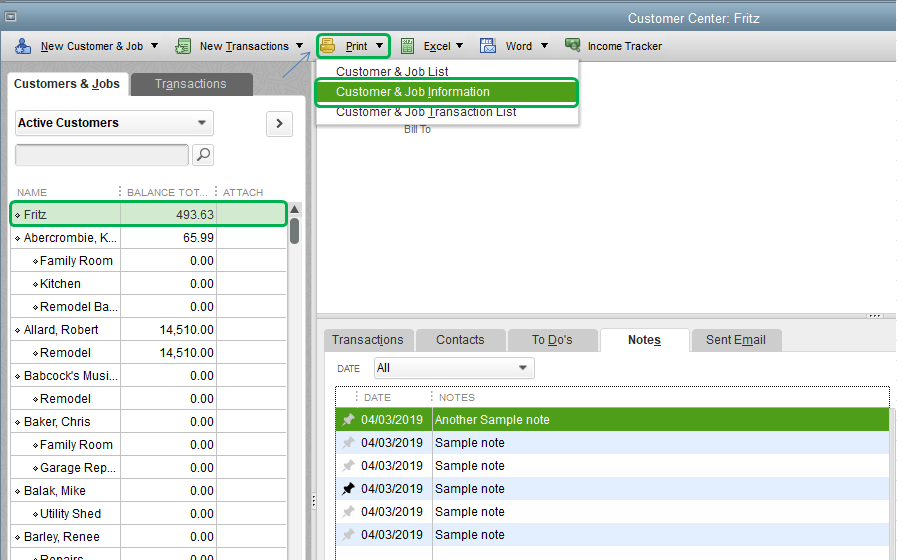The image size is (897, 560).
Task: Click the panel divider dots handle above tabs
Action: coord(874,316)
